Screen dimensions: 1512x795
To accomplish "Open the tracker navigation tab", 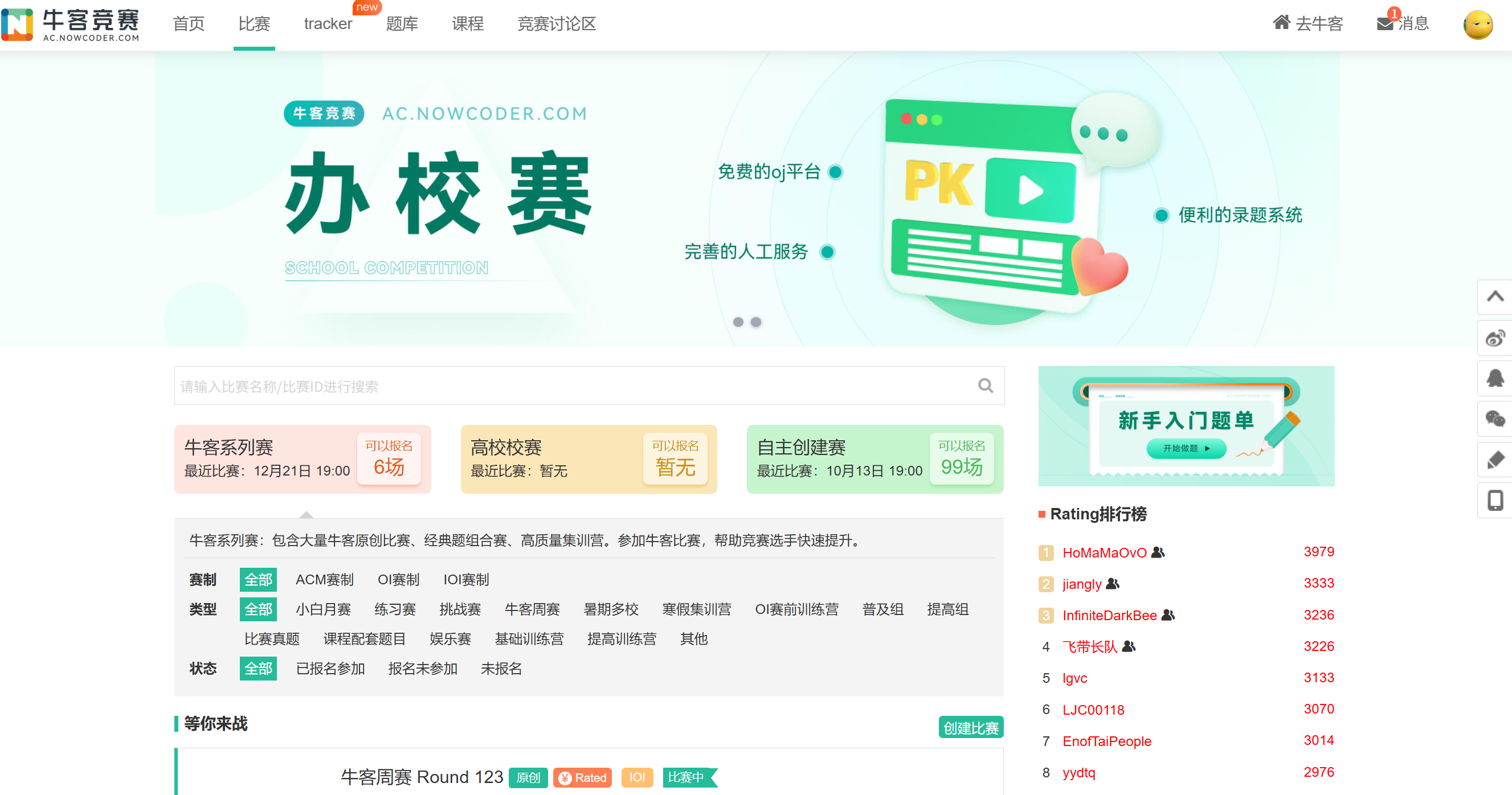I will tap(328, 24).
